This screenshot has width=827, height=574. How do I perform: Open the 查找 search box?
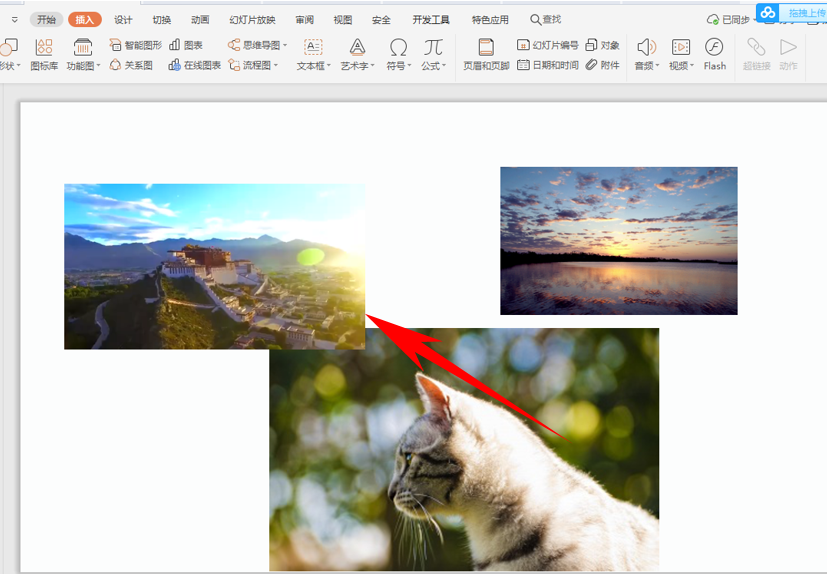pos(546,20)
